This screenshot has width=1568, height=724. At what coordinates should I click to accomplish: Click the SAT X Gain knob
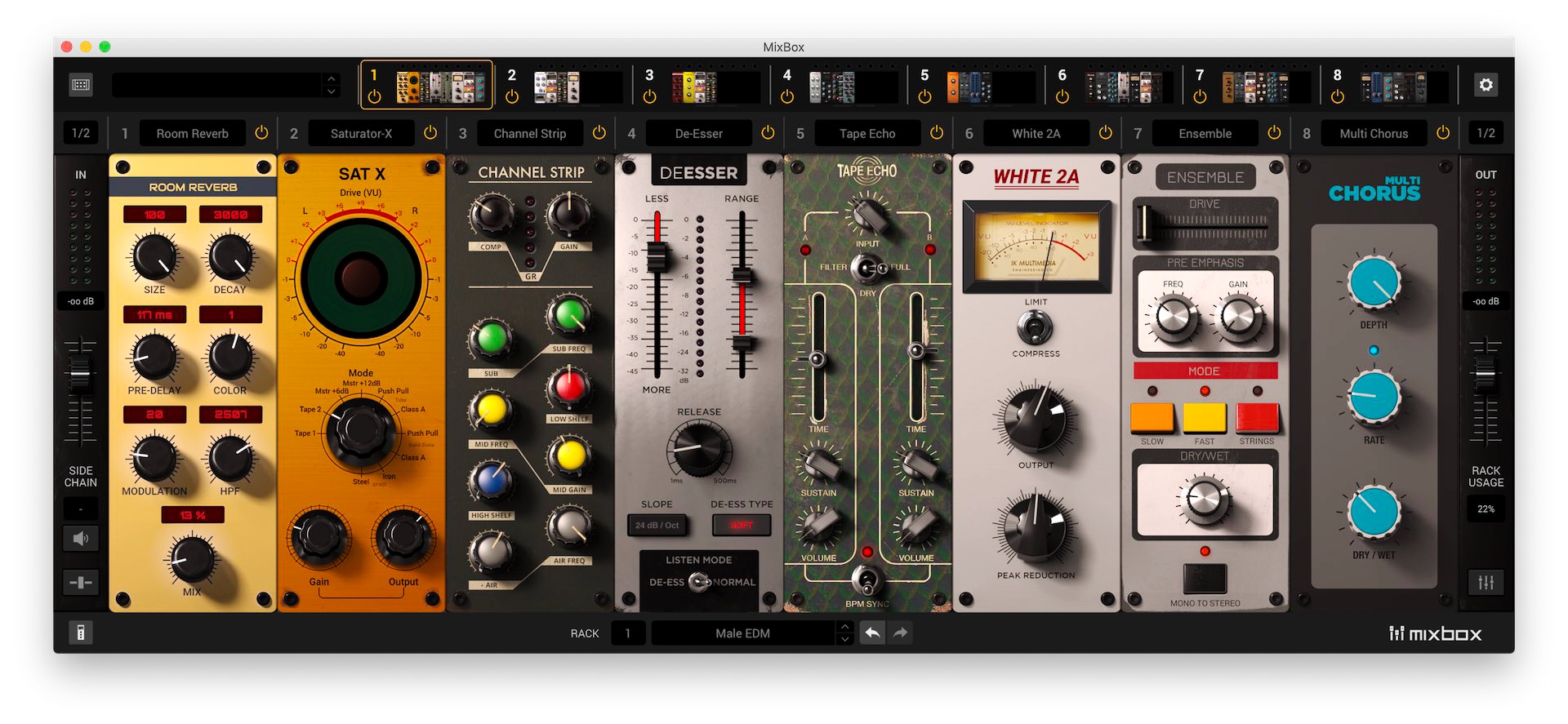pyautogui.click(x=318, y=536)
